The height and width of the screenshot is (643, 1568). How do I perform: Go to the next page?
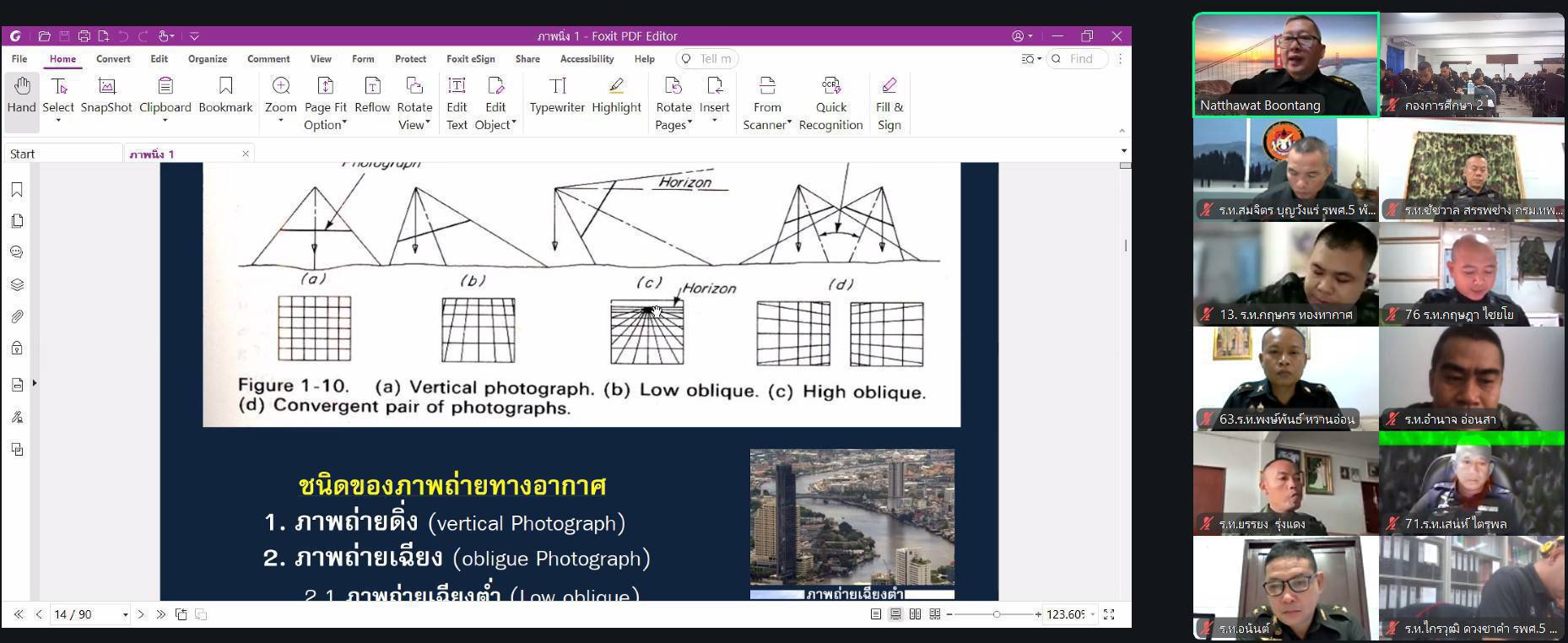pyautogui.click(x=141, y=614)
